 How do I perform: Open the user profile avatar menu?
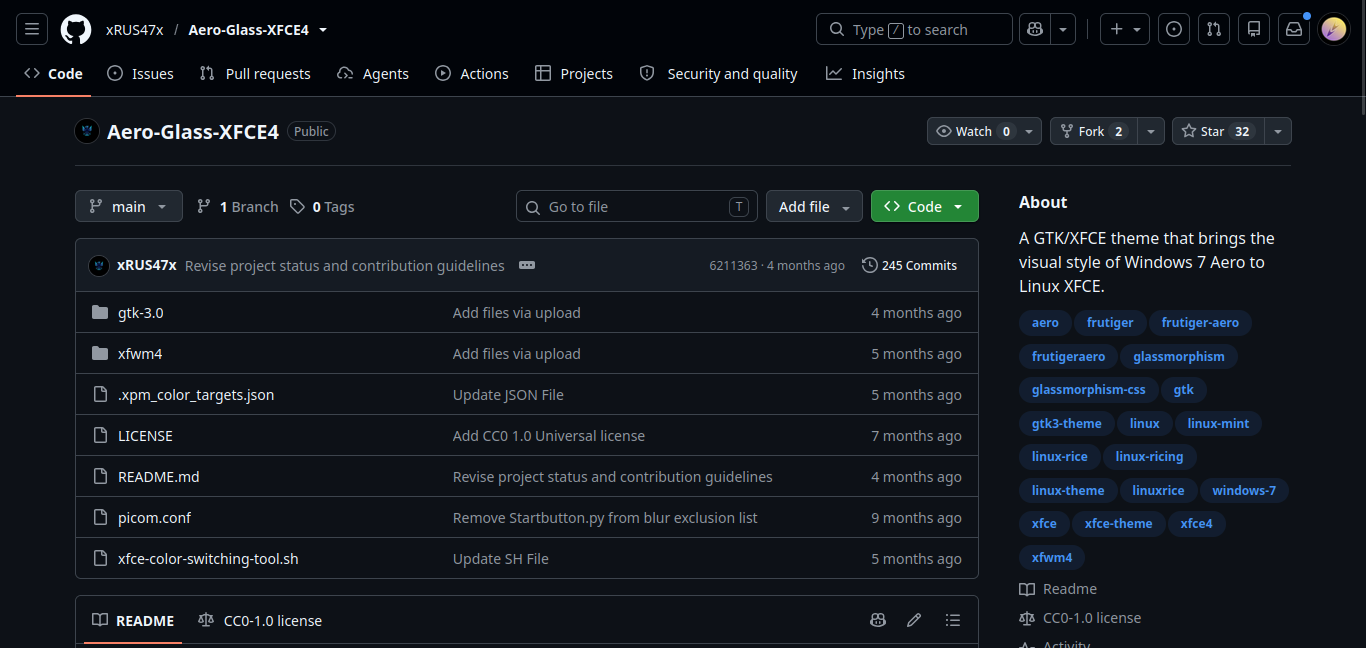[1334, 30]
